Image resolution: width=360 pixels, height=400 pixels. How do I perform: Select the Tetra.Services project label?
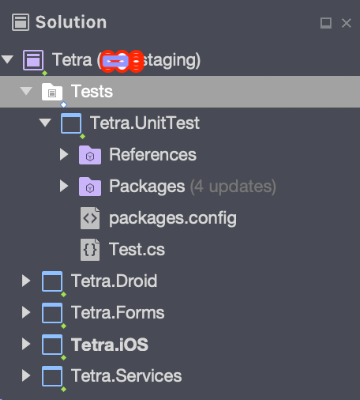[x=126, y=376]
